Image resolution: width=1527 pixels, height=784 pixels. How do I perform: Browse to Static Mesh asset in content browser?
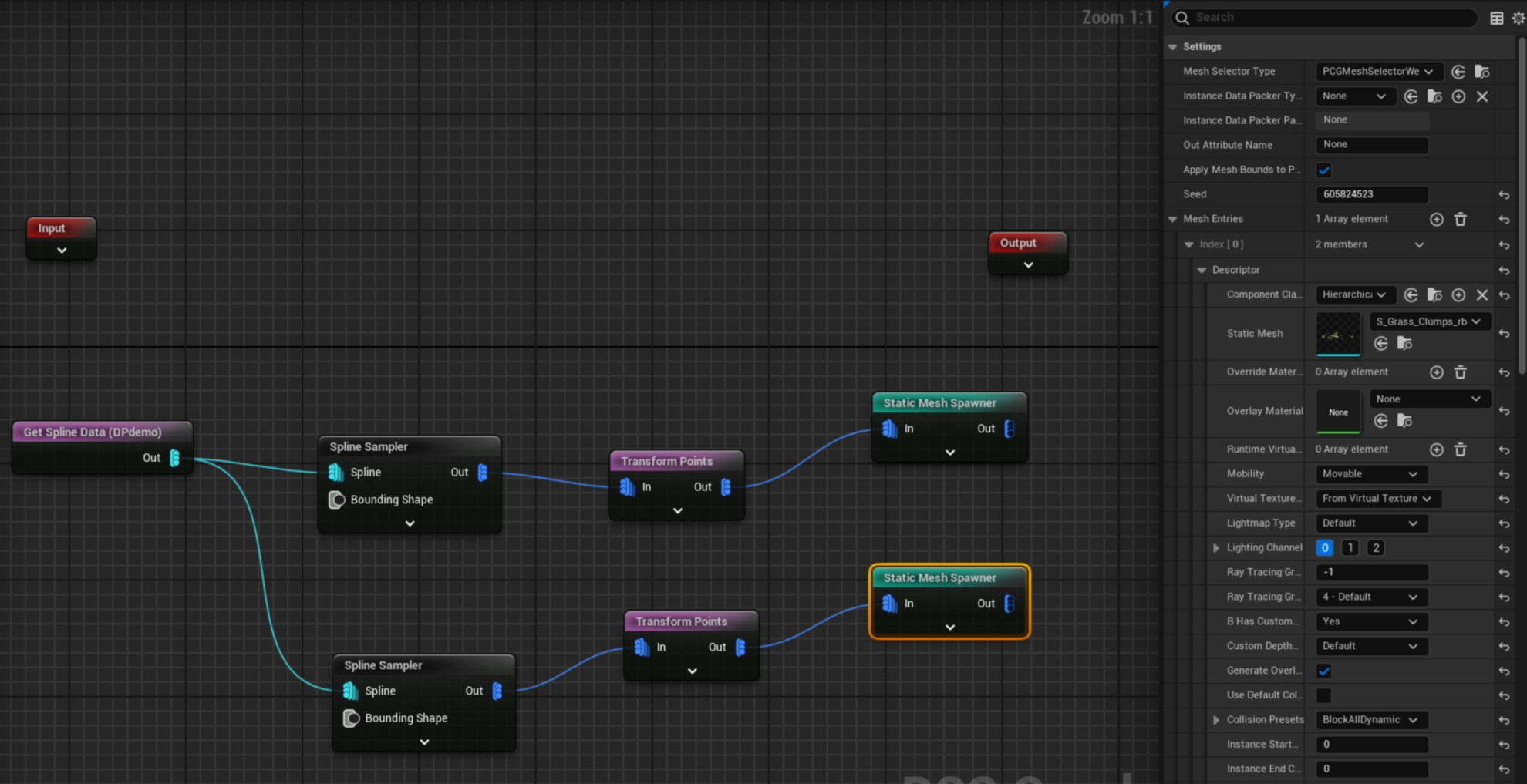pos(1404,344)
